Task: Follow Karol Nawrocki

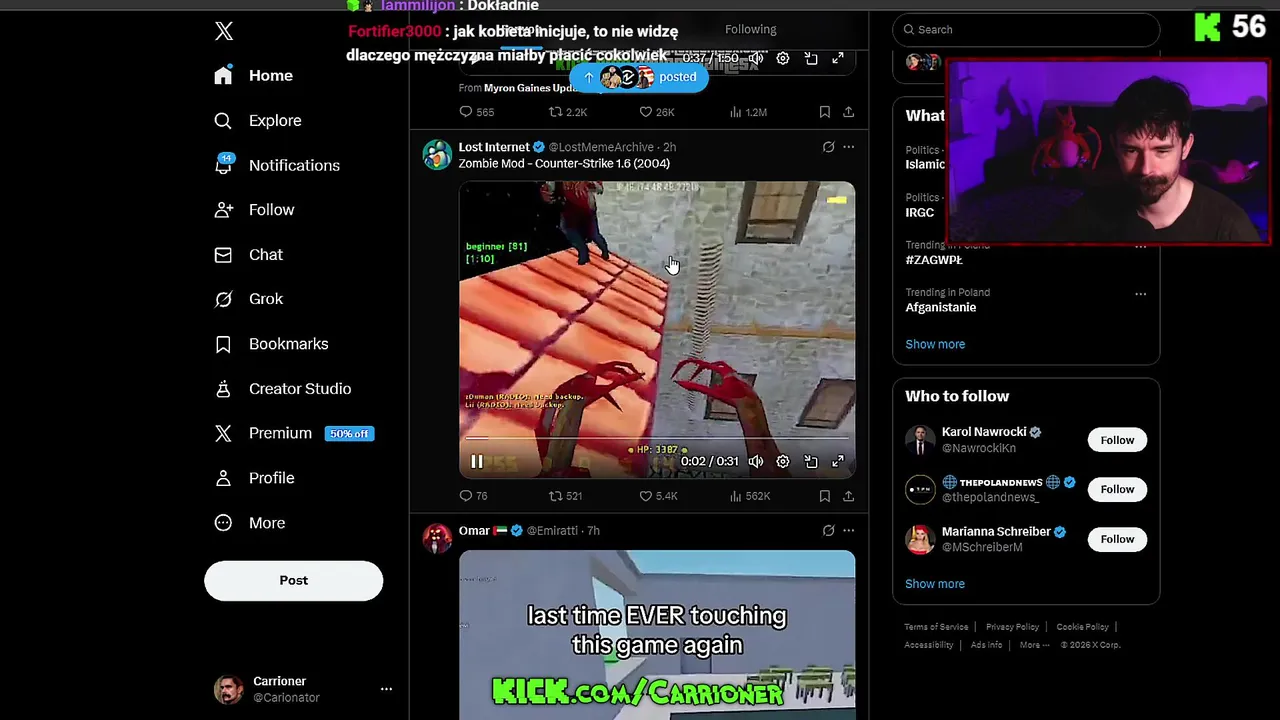Action: tap(1117, 440)
